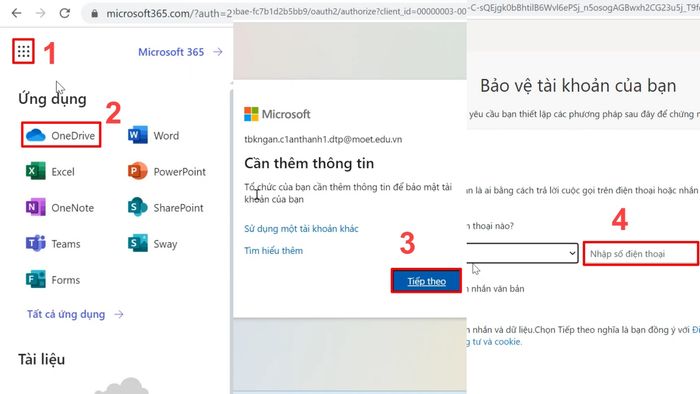Image resolution: width=700 pixels, height=394 pixels.
Task: Expand the country code dropdown
Action: coord(522,253)
